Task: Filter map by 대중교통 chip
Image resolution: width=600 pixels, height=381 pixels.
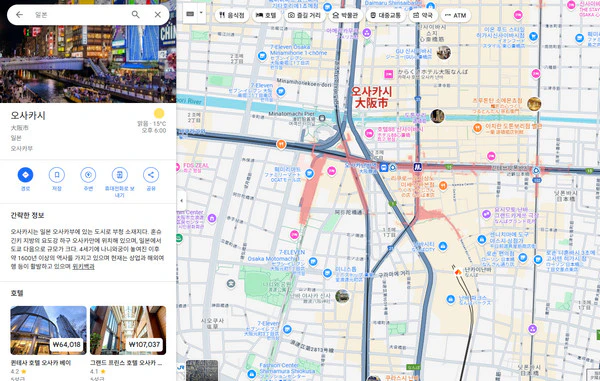Action: point(386,15)
